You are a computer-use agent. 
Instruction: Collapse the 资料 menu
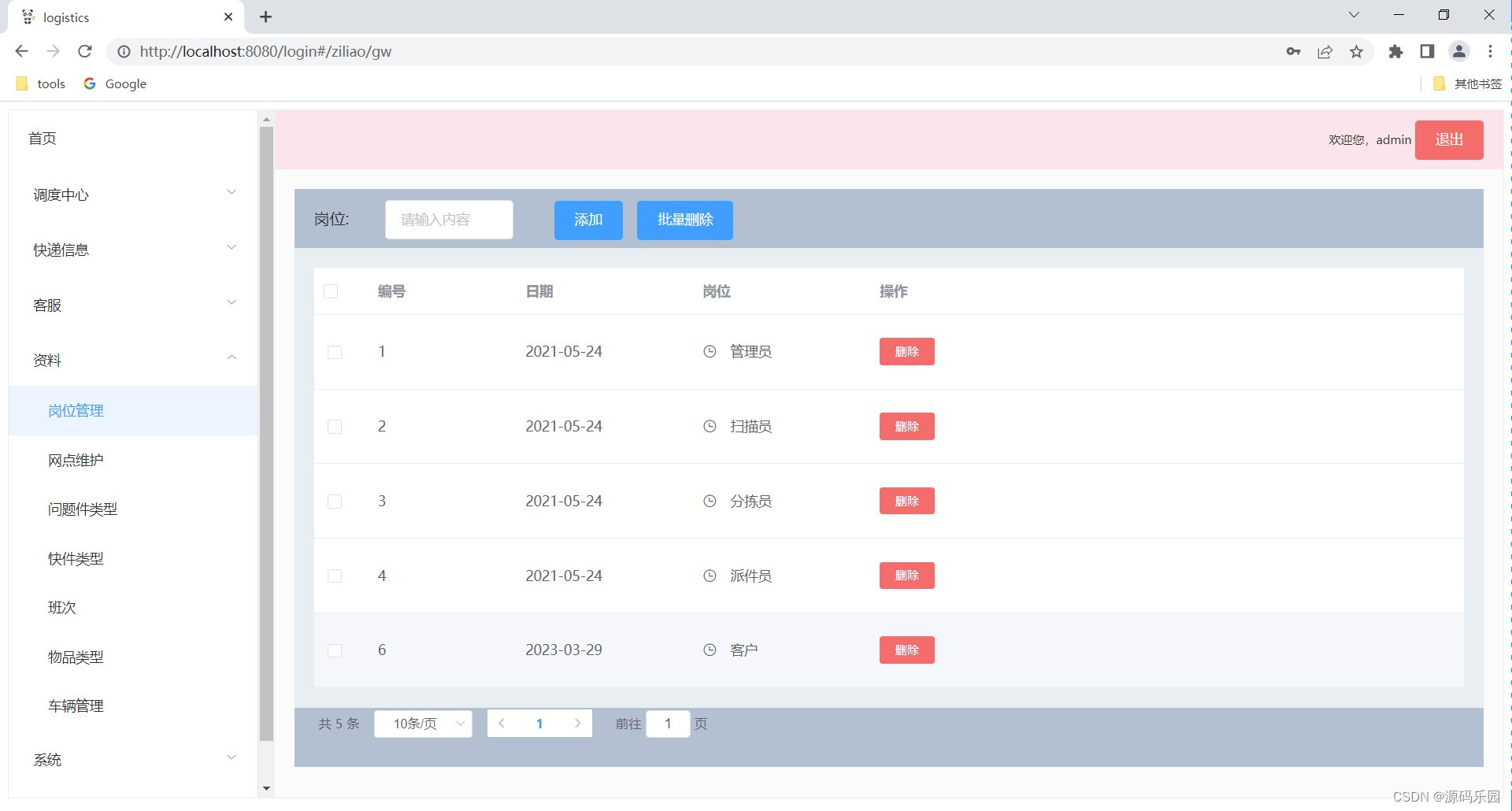(133, 360)
